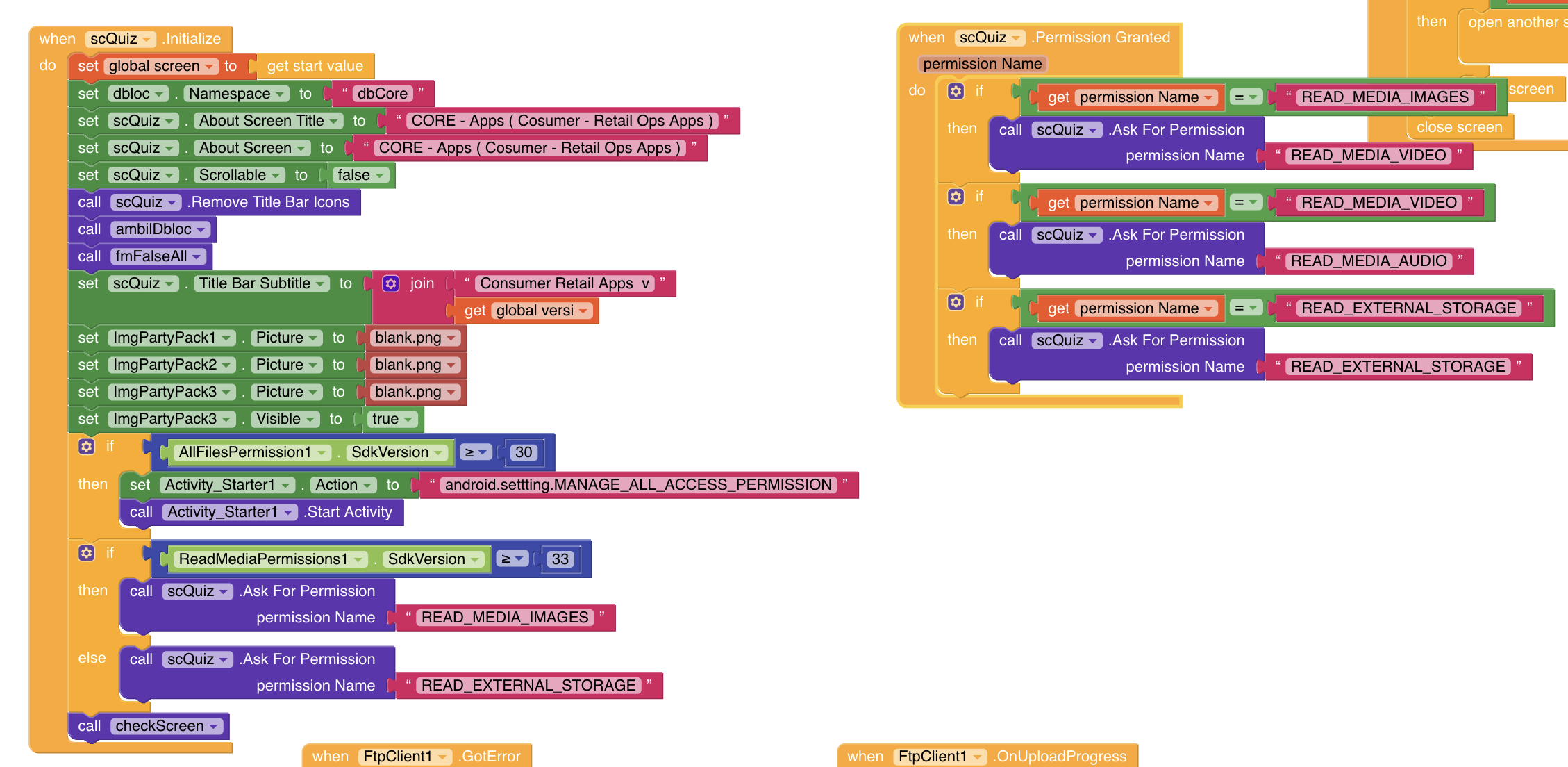The height and width of the screenshot is (767, 1568).
Task: Click gear icon on SdkVersion ≥ 30 if block
Action: [86, 446]
